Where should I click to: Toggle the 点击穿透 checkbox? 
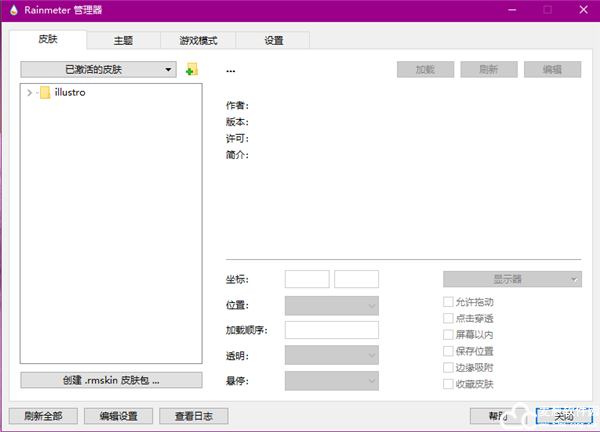448,318
